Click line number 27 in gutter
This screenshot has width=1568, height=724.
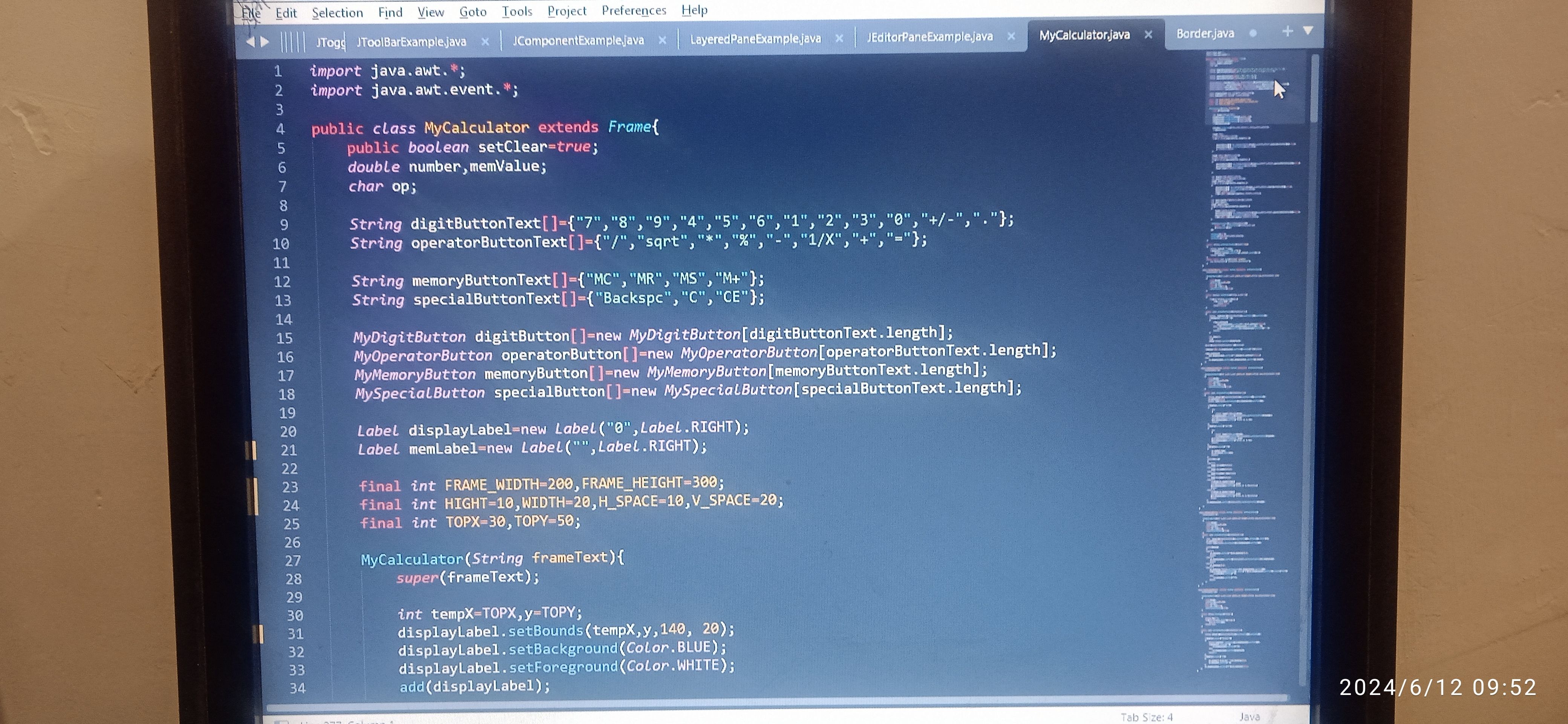(x=292, y=561)
